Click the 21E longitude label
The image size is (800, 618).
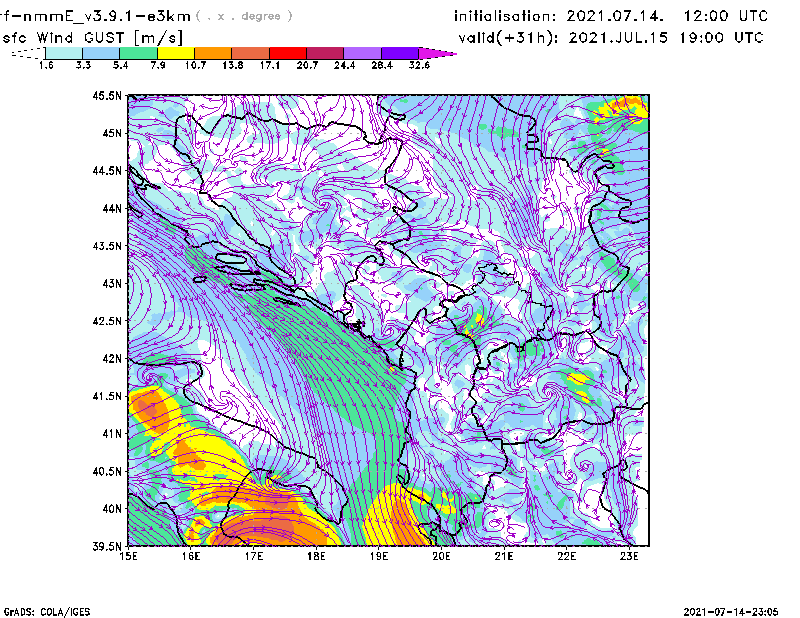click(x=504, y=556)
